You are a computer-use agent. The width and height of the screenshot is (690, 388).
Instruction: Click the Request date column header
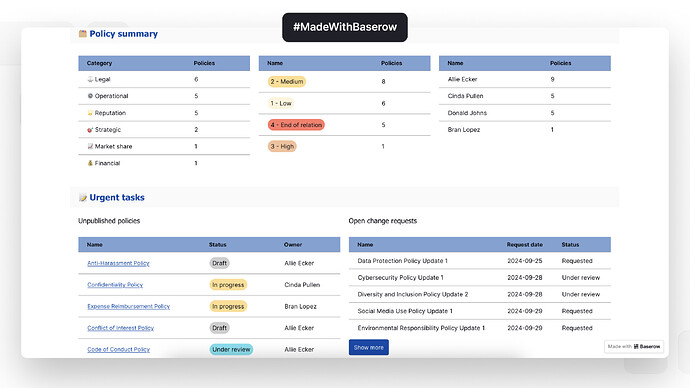tap(525, 245)
